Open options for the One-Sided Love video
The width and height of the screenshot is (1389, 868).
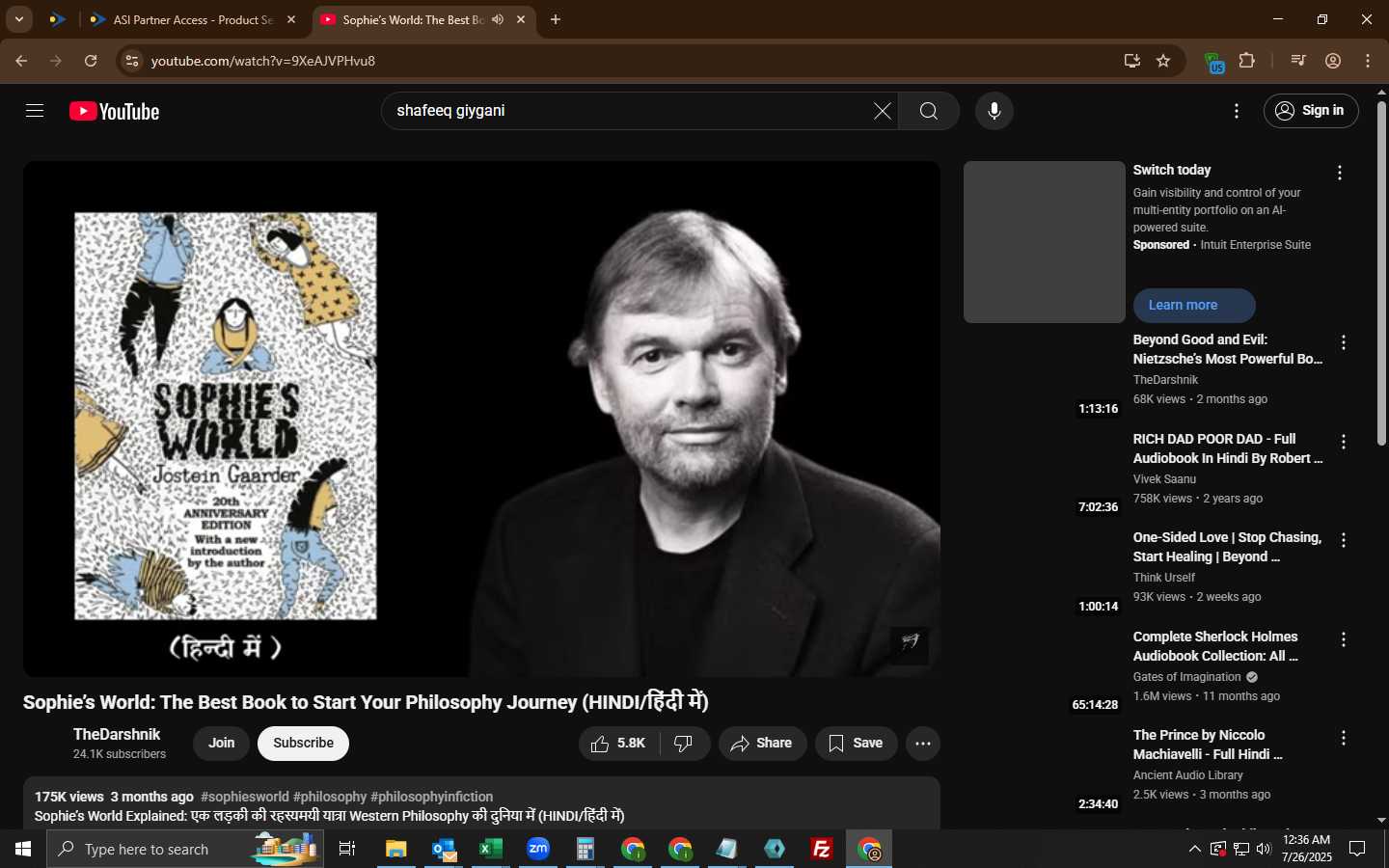(1343, 540)
